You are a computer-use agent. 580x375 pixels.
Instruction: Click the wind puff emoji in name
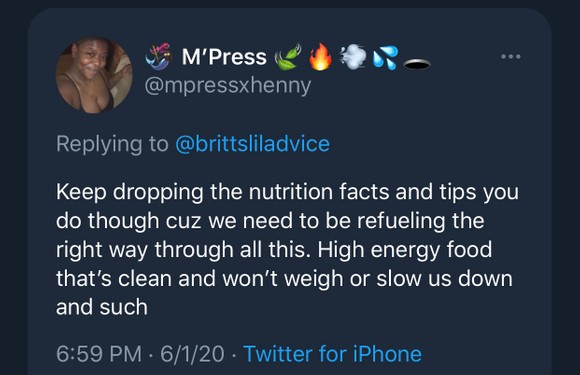(x=353, y=57)
